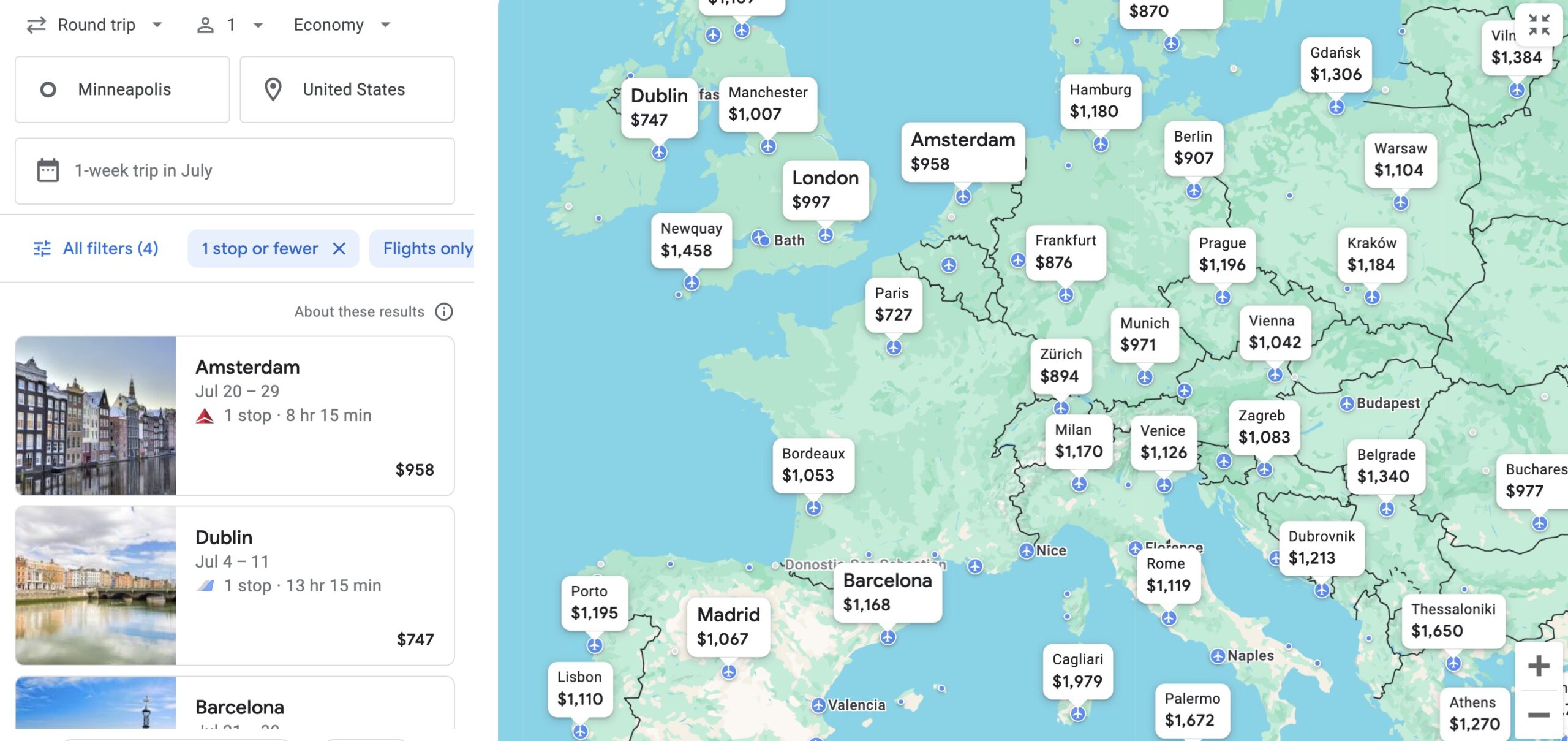The height and width of the screenshot is (741, 1568).
Task: Click the info icon beside About these results
Action: [445, 311]
